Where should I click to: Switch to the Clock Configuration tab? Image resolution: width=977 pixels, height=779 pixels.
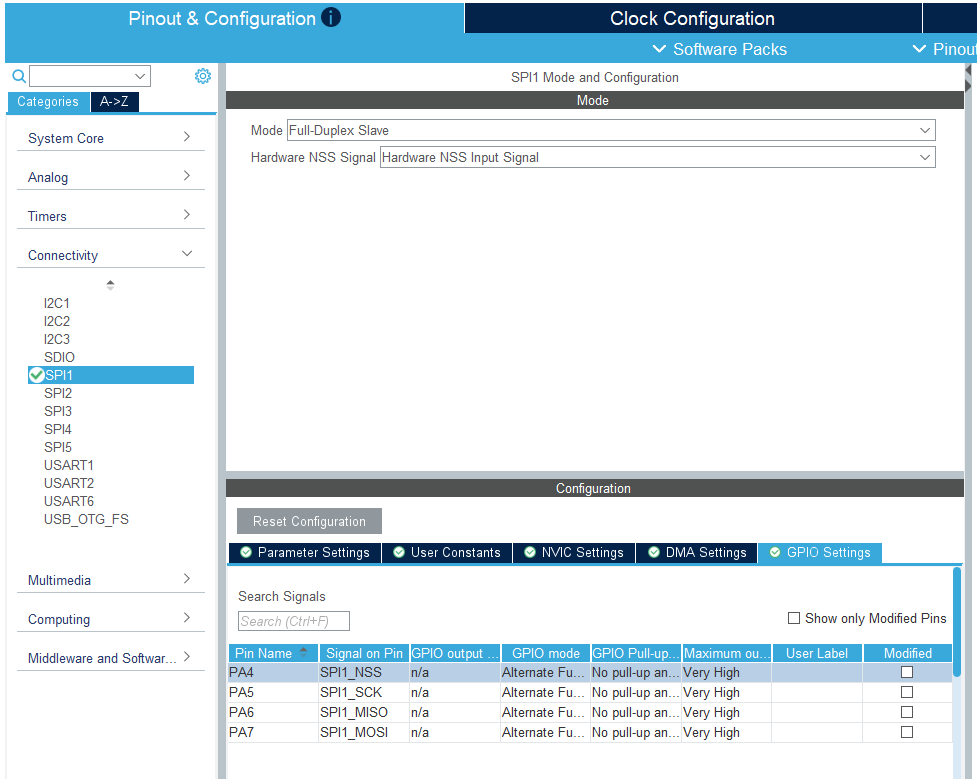[x=692, y=18]
